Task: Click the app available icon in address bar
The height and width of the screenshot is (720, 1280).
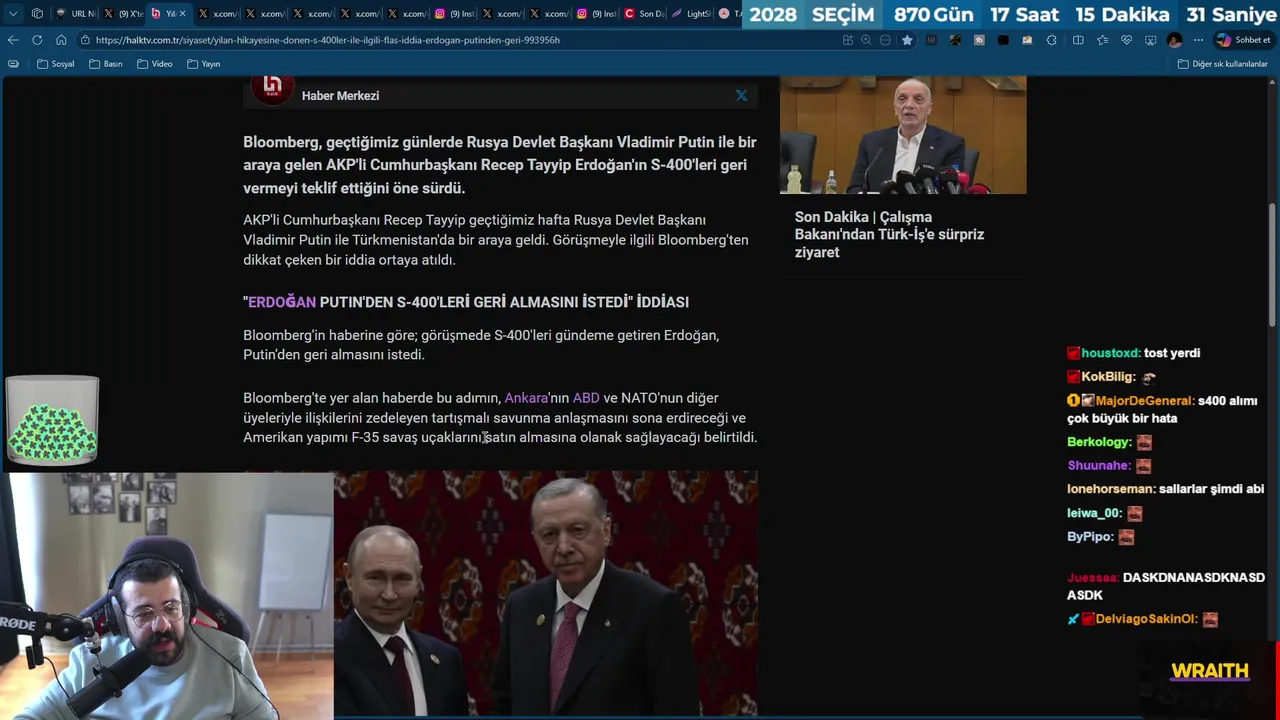Action: coord(848,40)
